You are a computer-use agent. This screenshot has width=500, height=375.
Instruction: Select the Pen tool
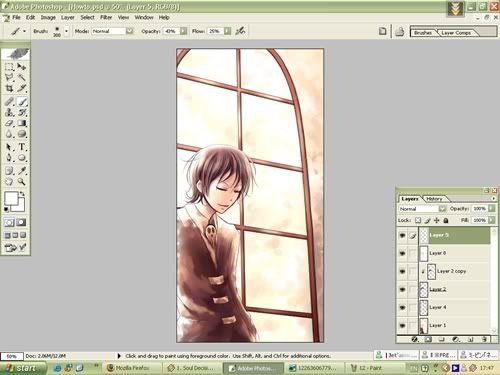click(9, 158)
